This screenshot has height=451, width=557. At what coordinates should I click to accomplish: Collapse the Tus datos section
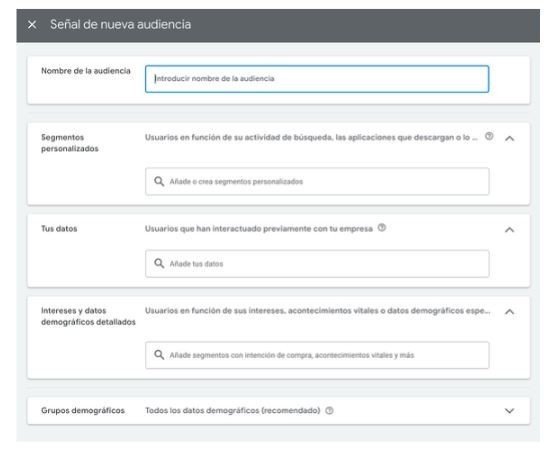(509, 230)
